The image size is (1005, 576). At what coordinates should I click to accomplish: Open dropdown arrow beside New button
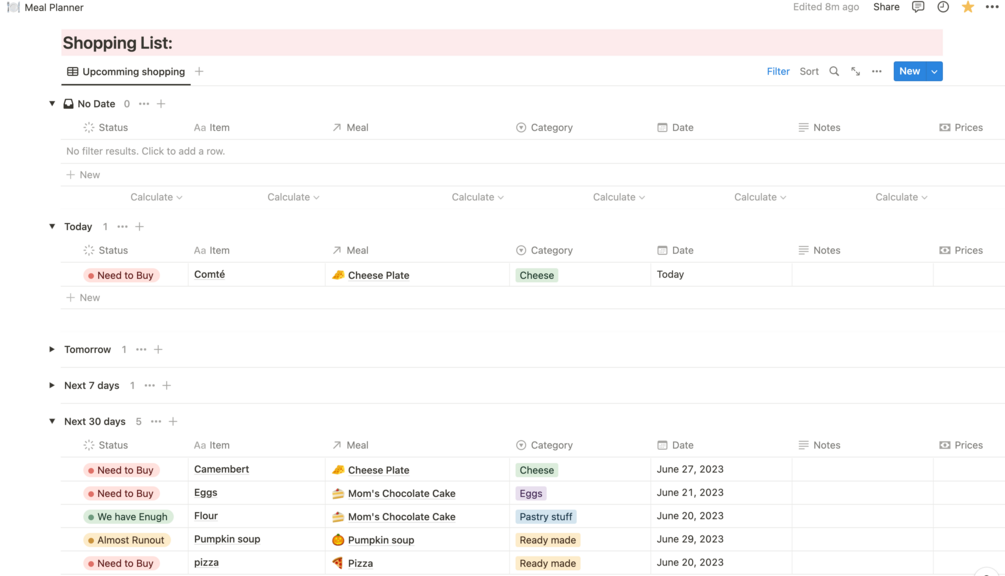coord(934,71)
